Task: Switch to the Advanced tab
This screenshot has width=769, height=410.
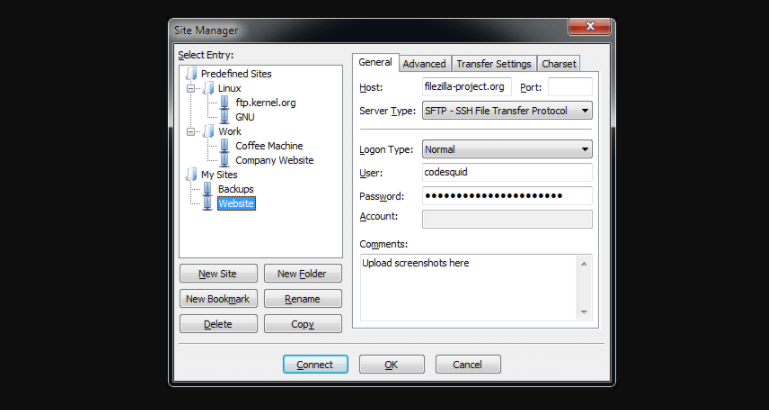Action: (x=424, y=64)
